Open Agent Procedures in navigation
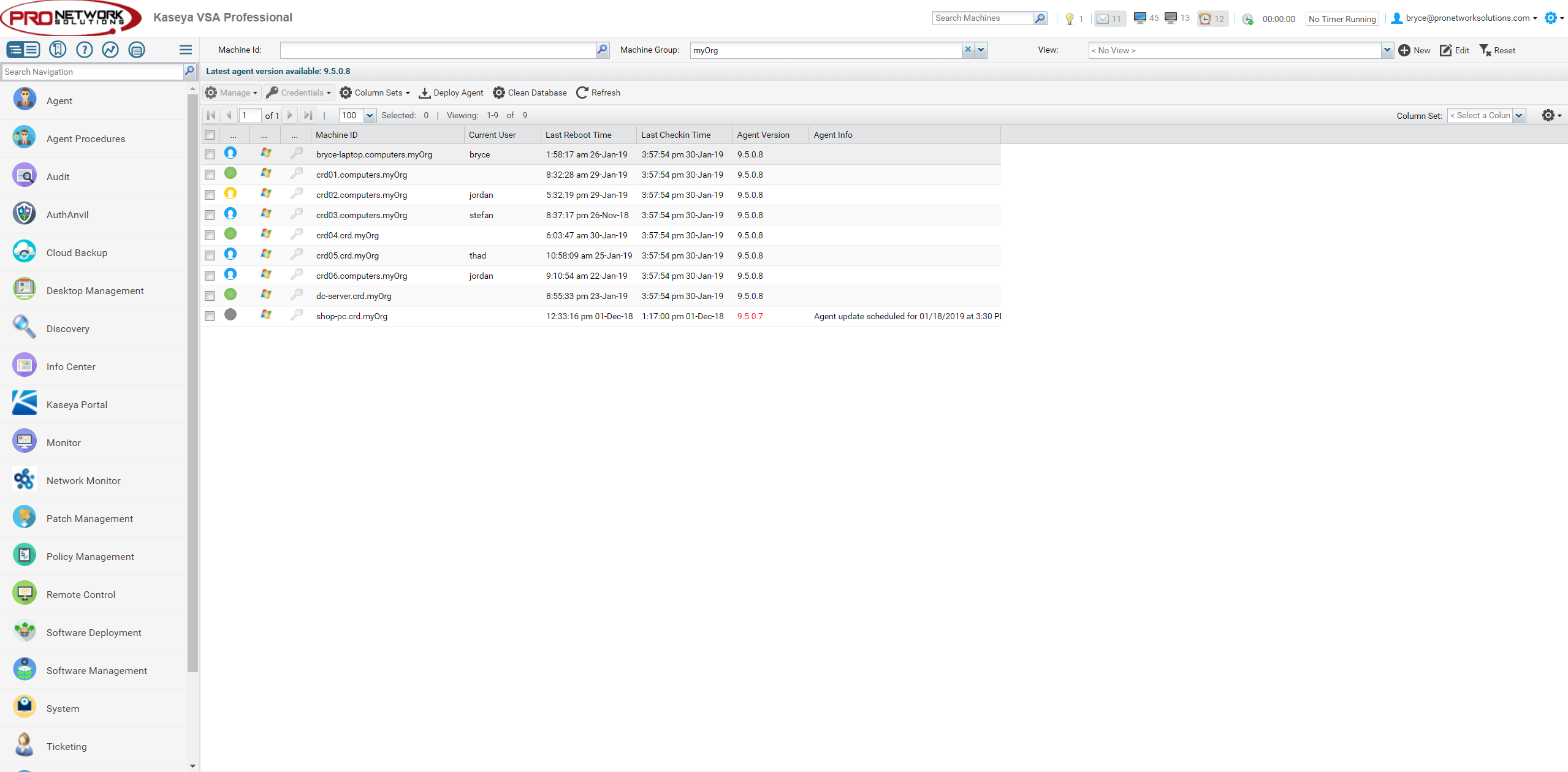The width and height of the screenshot is (1568, 772). [93, 138]
